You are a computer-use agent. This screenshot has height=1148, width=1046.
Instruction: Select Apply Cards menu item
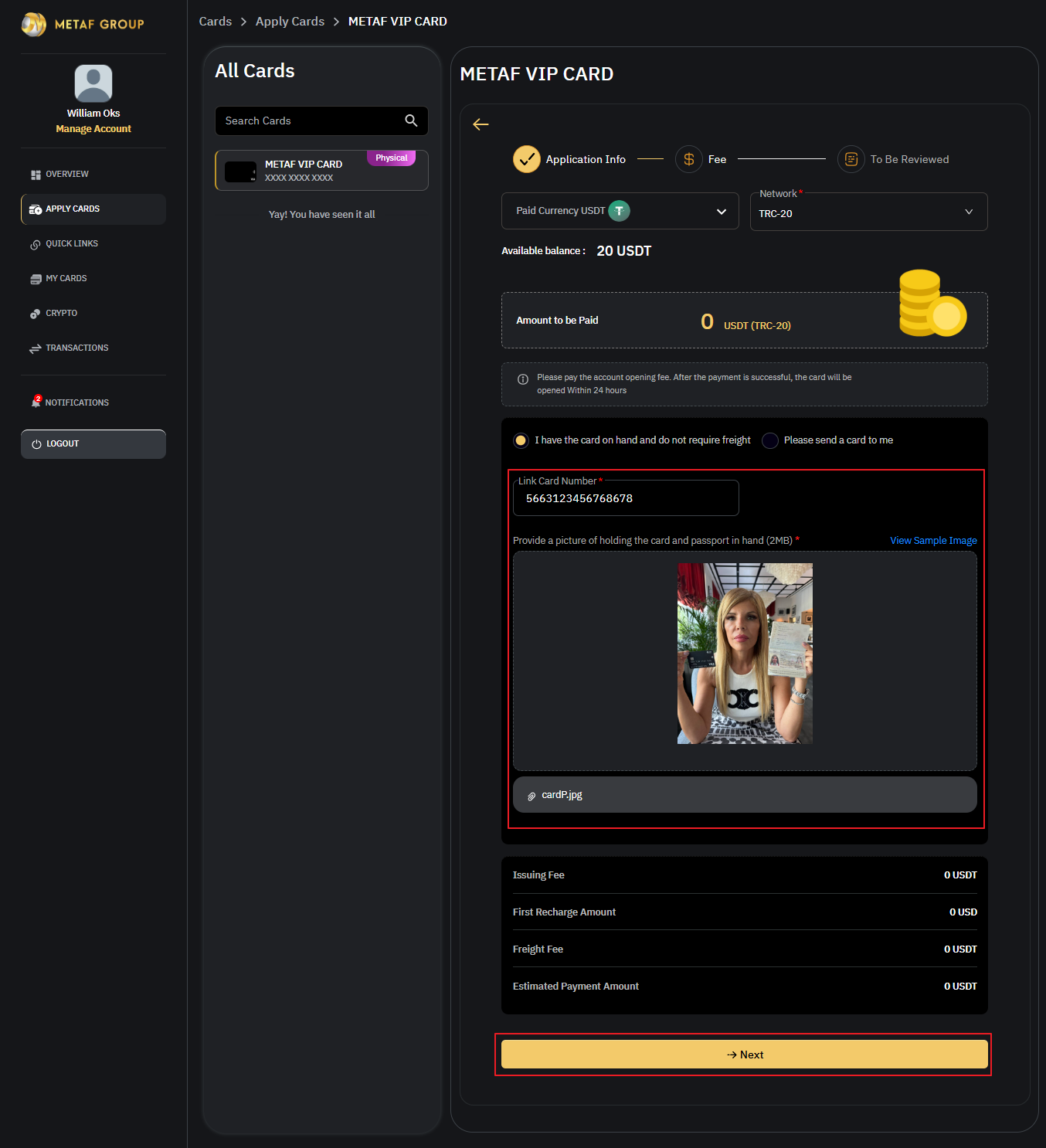(93, 209)
